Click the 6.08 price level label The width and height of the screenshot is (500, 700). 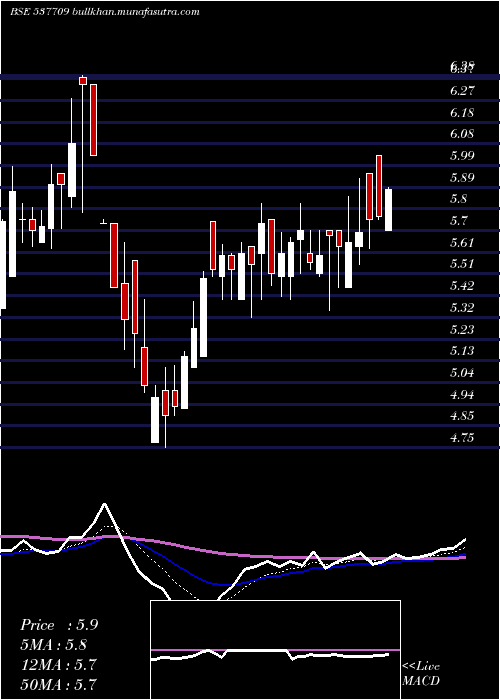462,134
